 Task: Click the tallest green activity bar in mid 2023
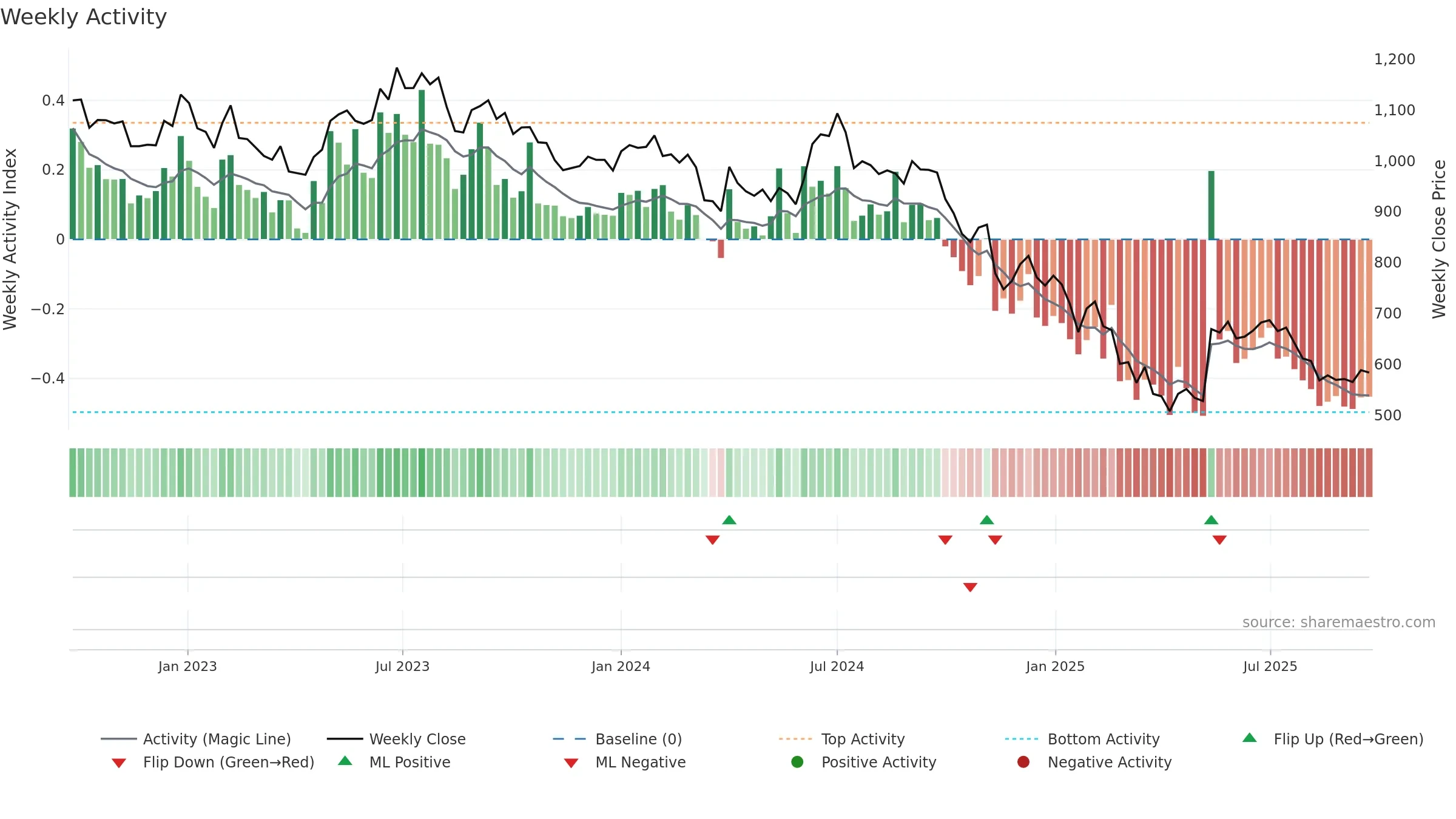[422, 164]
